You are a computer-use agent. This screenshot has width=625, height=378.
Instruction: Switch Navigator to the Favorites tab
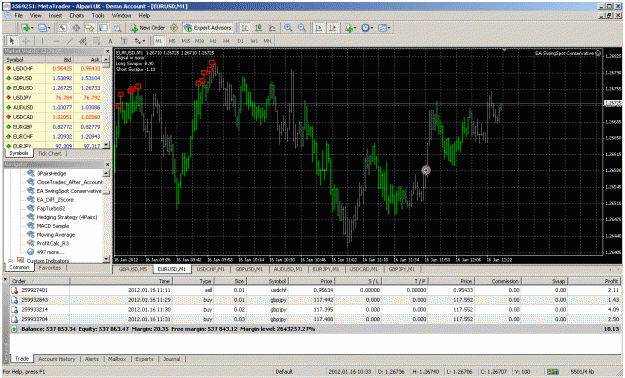pos(50,268)
